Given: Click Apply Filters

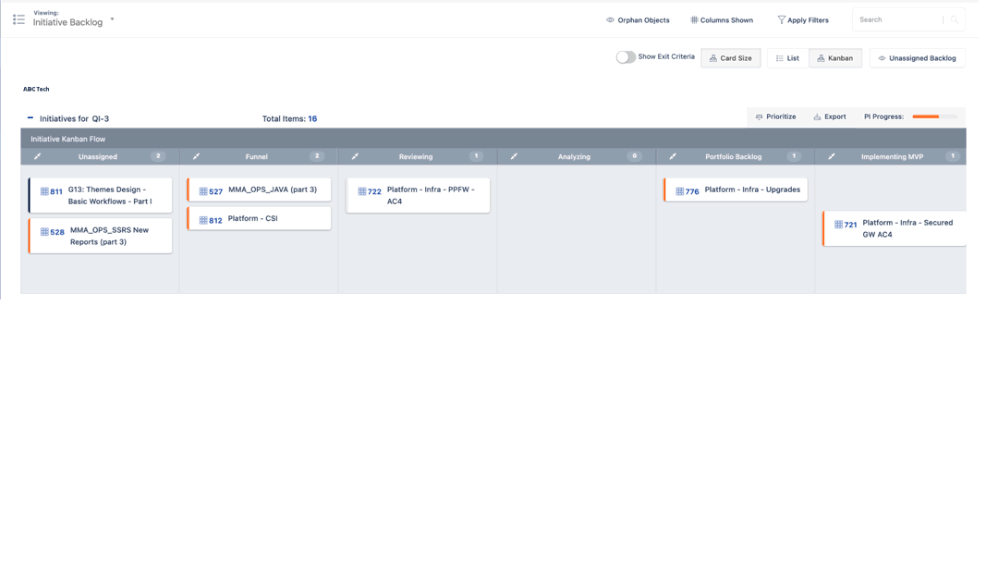Looking at the screenshot, I should tap(803, 20).
